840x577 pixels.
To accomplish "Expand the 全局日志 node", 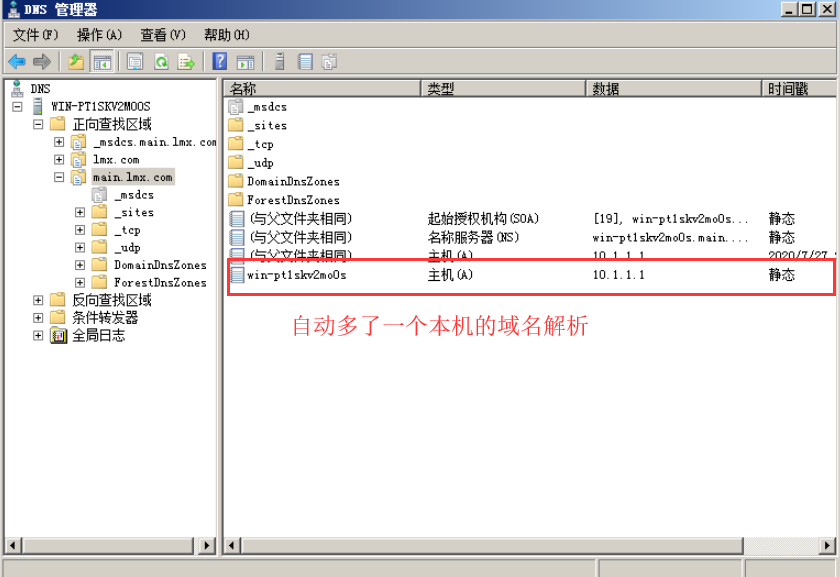I will coord(38,335).
